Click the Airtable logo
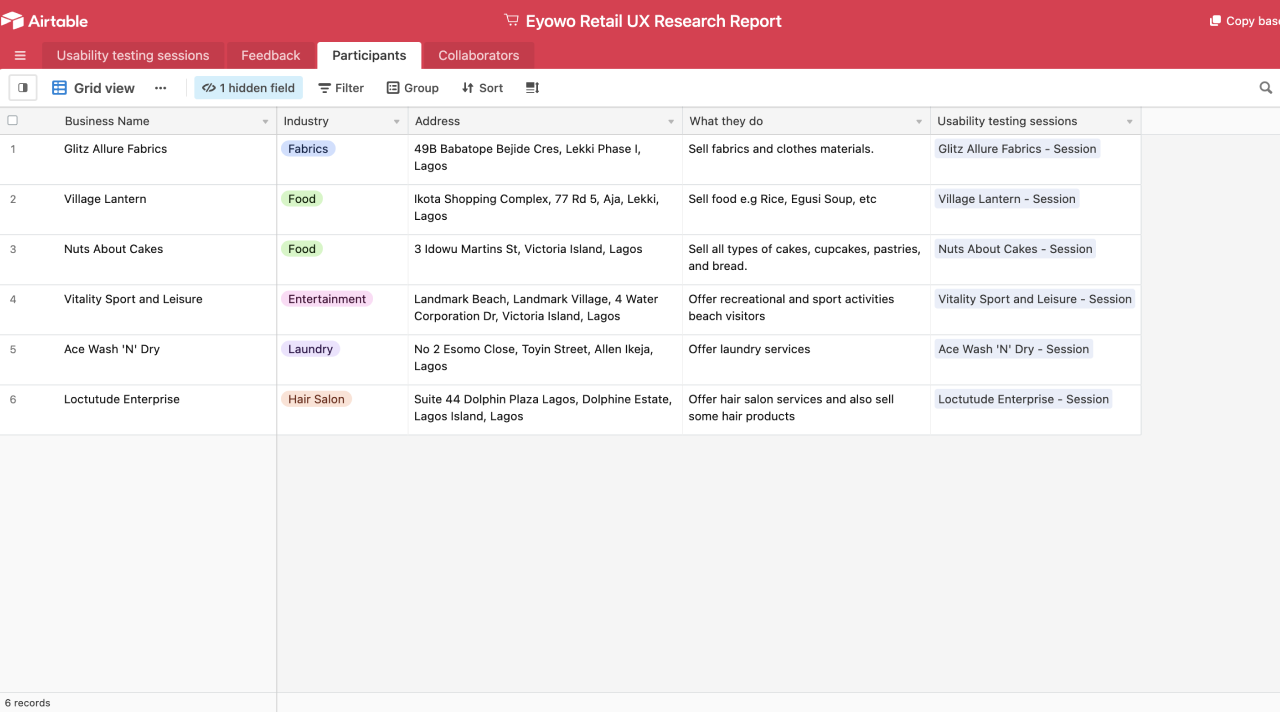Viewport: 1280px width, 712px height. coord(45,21)
